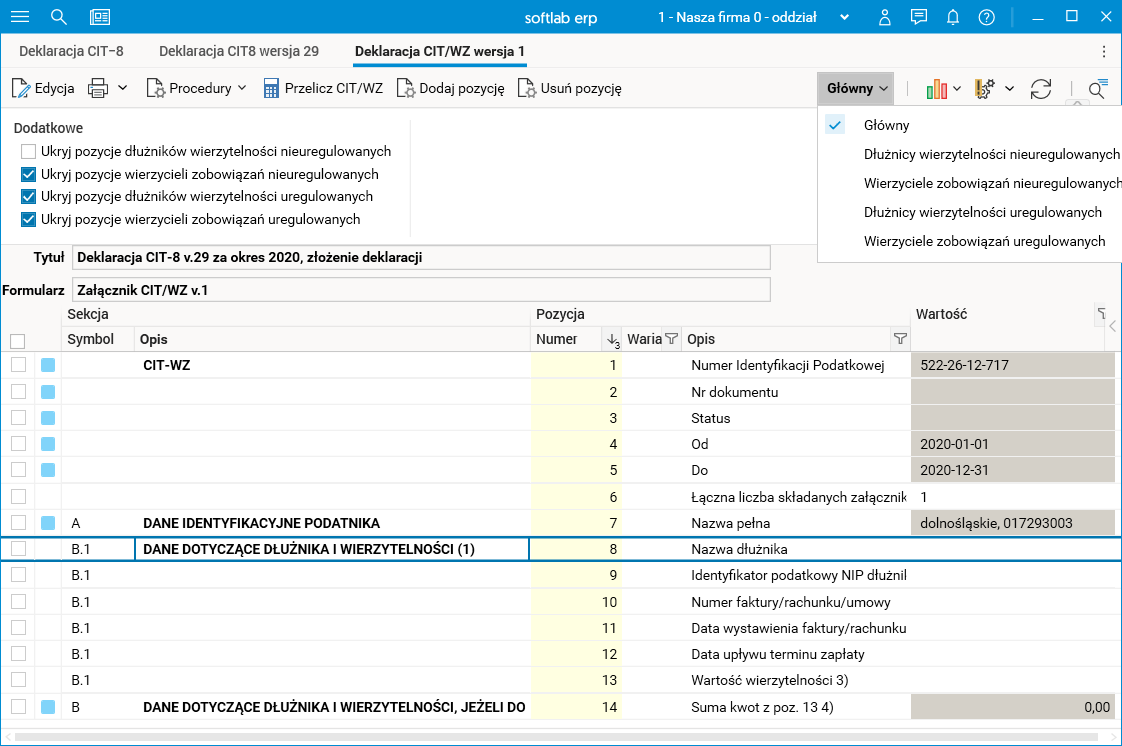
Task: Click the Przelicz CIT/WZ button
Action: (x=323, y=88)
